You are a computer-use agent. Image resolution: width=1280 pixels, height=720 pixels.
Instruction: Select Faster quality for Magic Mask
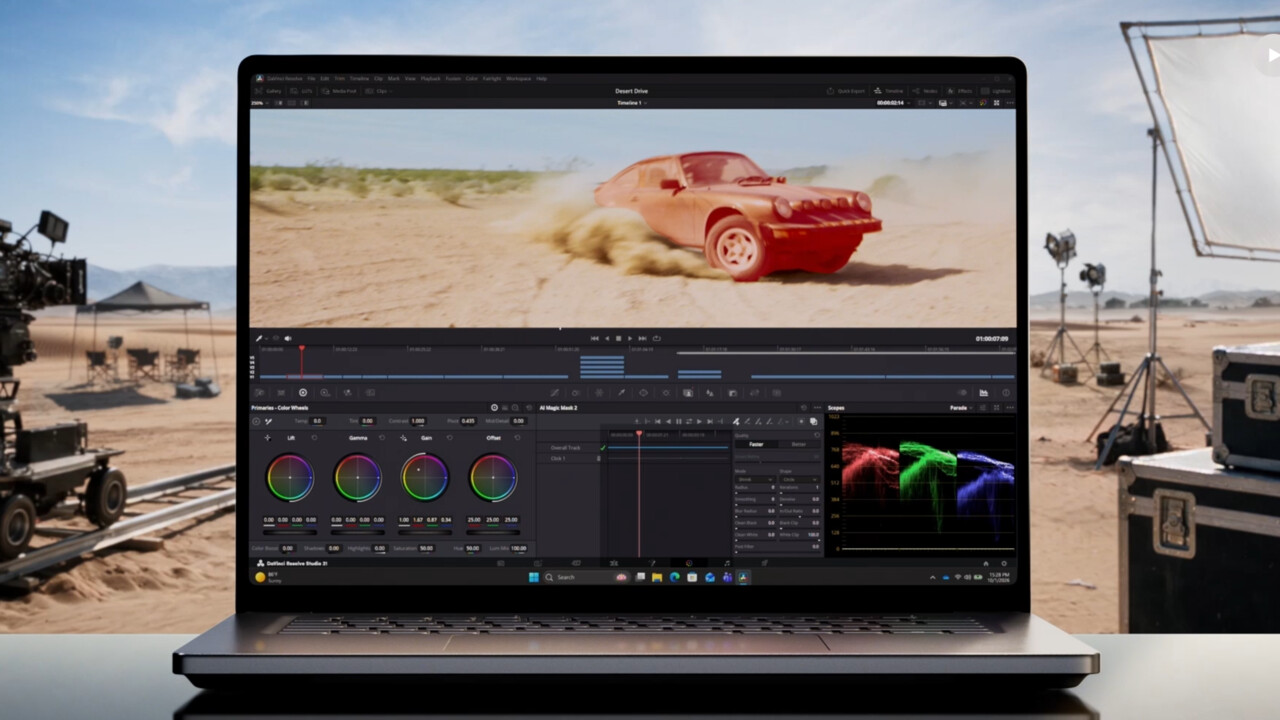pos(756,444)
